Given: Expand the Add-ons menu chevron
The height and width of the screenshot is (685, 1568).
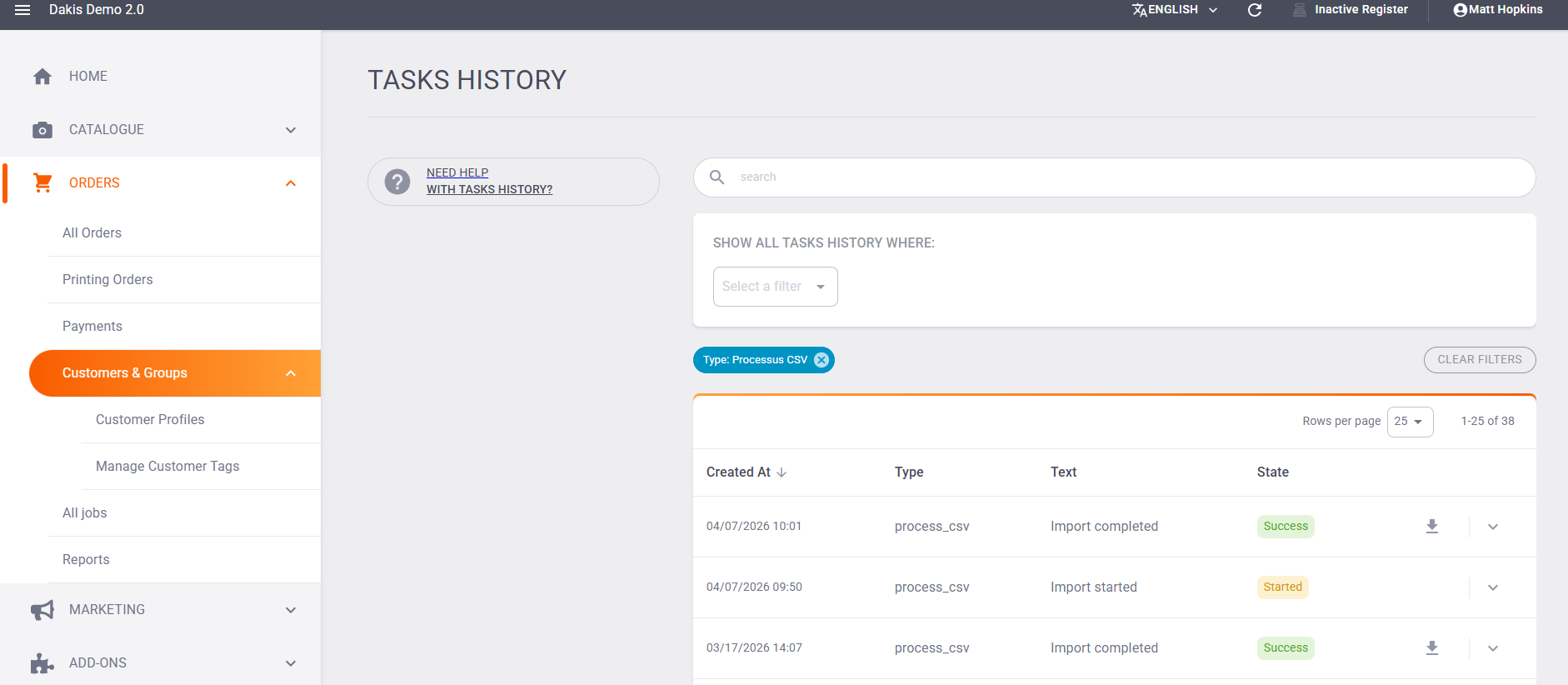Looking at the screenshot, I should 291,663.
